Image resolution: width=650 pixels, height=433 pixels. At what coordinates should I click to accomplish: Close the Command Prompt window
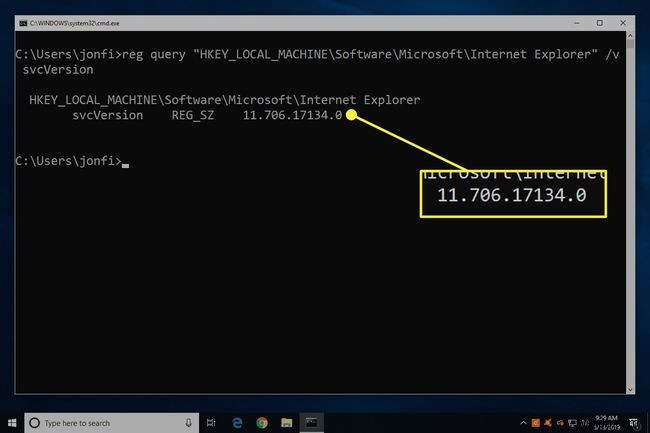[x=623, y=23]
